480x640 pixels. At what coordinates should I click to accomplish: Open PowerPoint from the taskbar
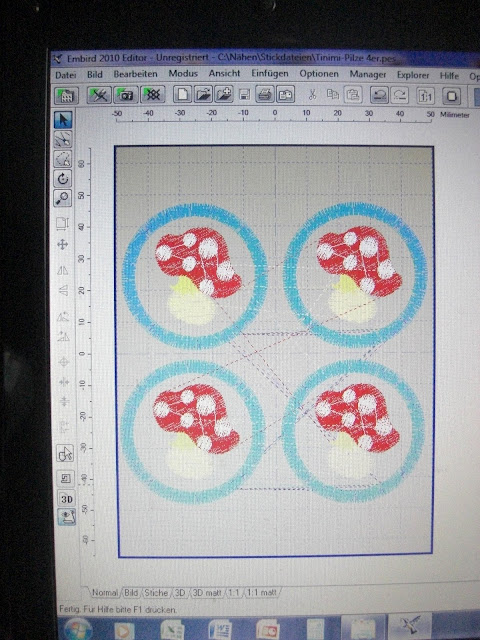[268, 631]
